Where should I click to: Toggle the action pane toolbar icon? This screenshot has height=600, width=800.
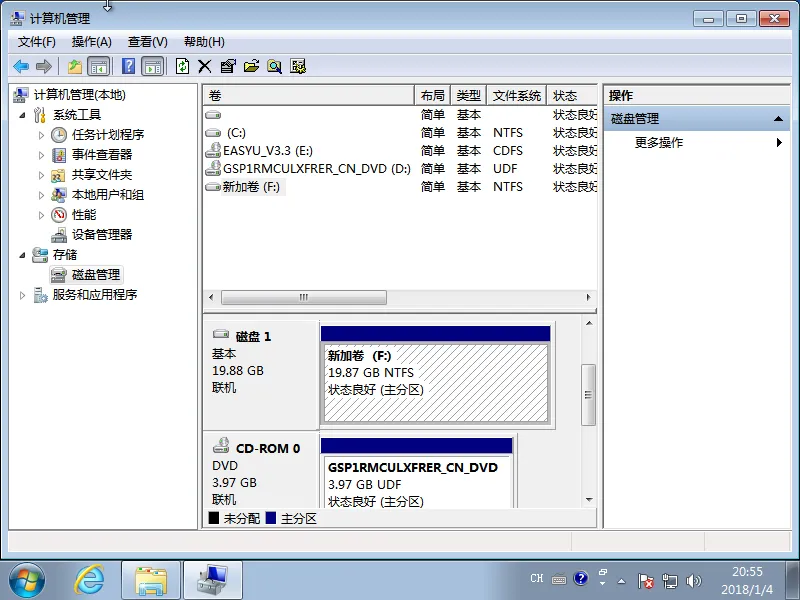[x=153, y=66]
